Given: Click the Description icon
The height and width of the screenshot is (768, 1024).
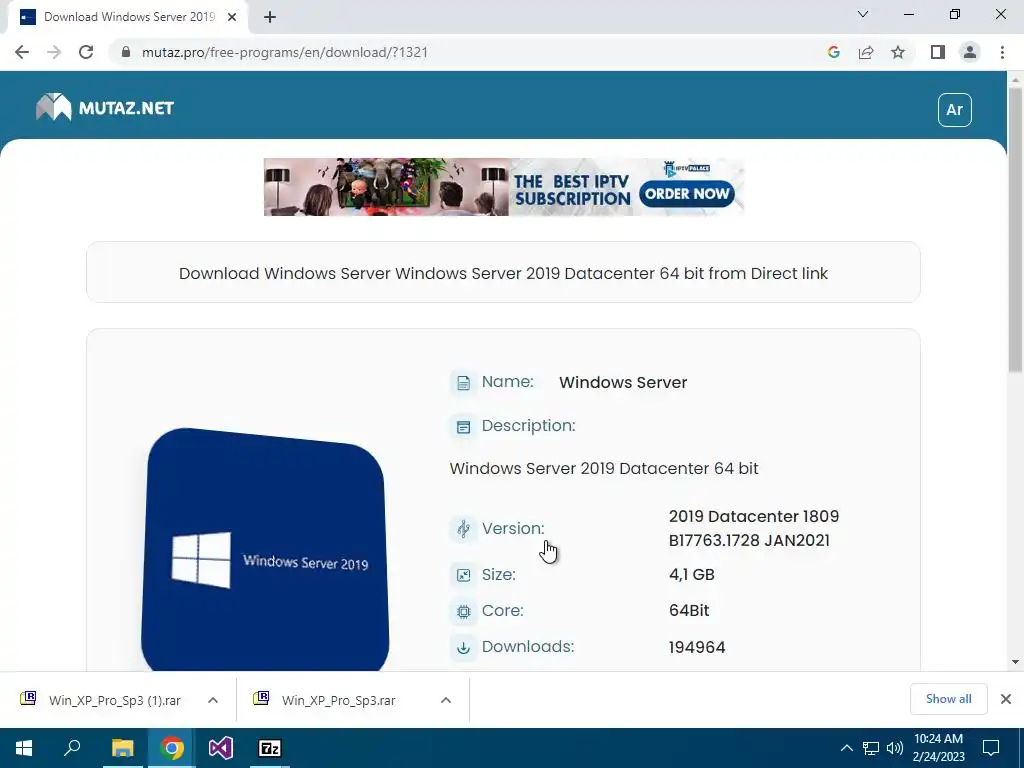Looking at the screenshot, I should pyautogui.click(x=463, y=427).
